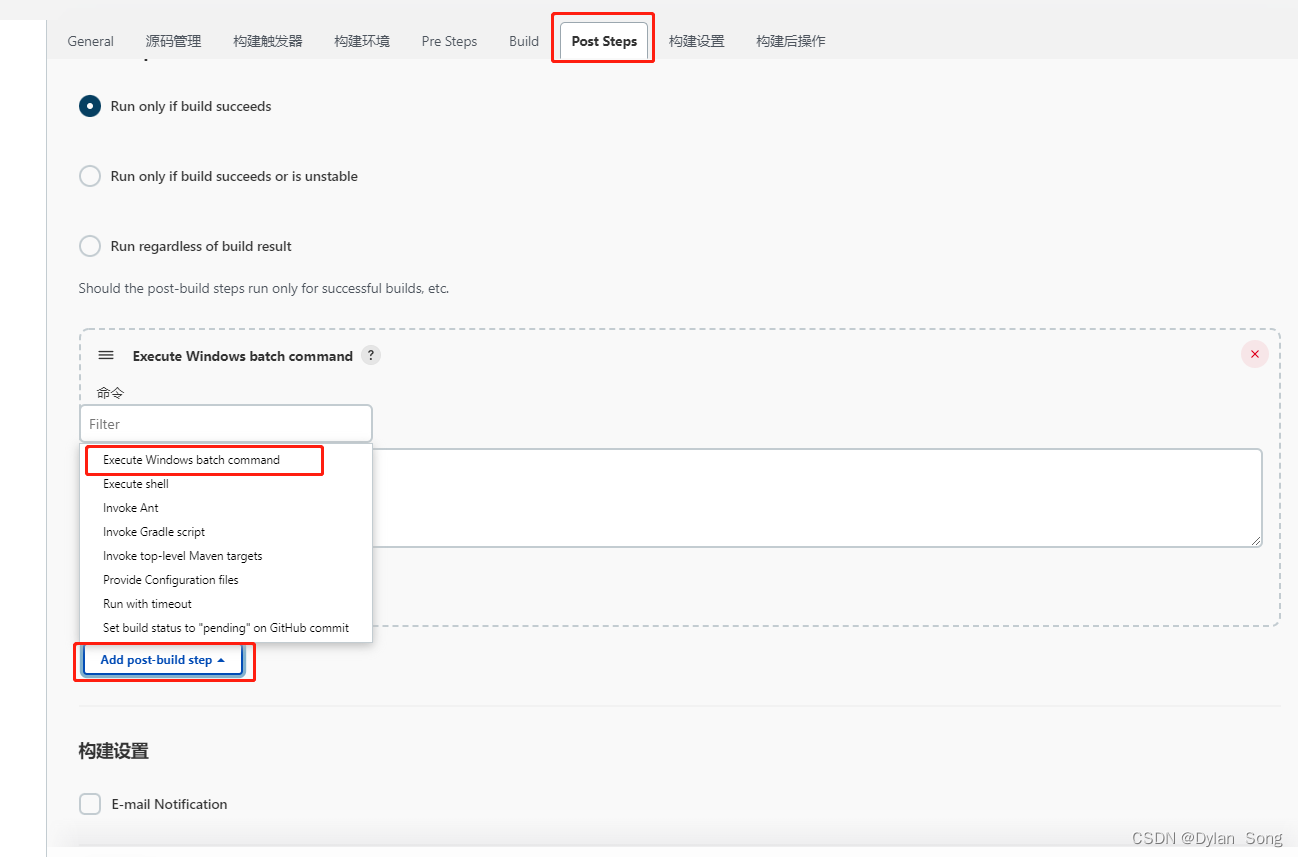Choose Run regardless of build result
The image size is (1298, 857).
(90, 246)
